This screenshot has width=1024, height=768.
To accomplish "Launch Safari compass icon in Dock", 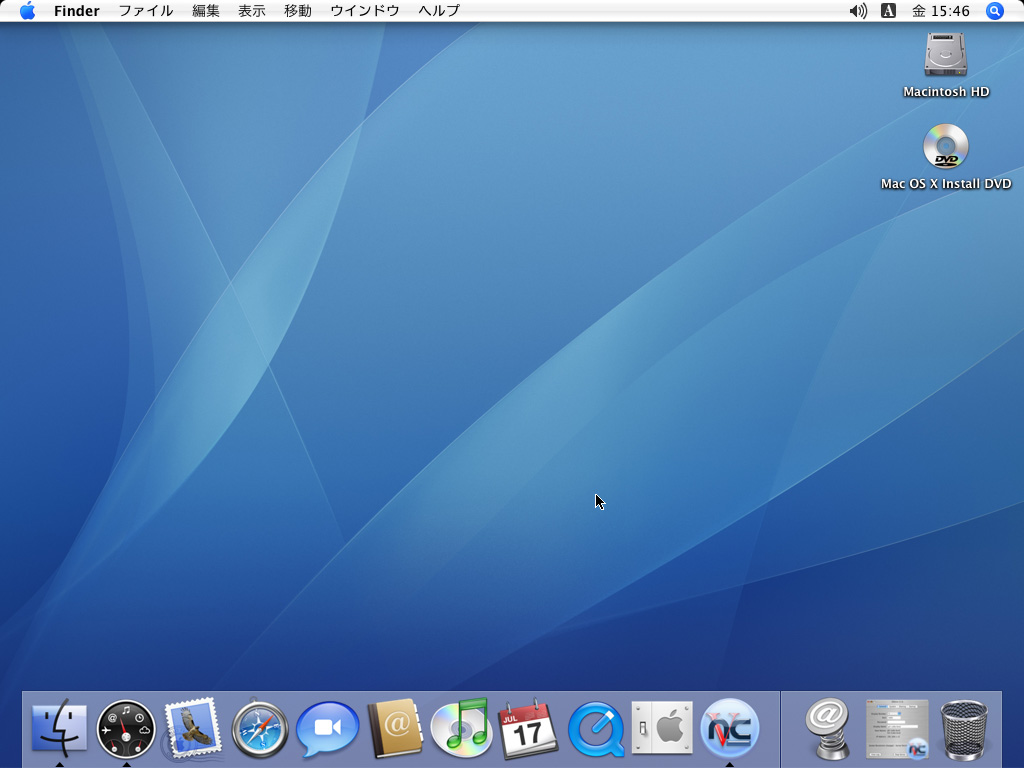I will pyautogui.click(x=260, y=729).
